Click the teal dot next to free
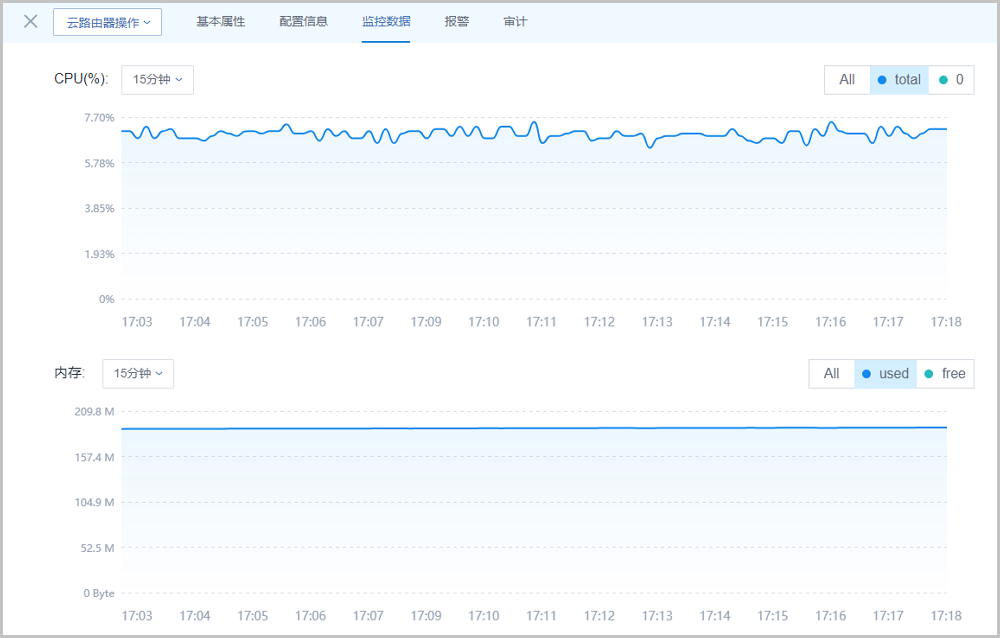 pos(929,374)
